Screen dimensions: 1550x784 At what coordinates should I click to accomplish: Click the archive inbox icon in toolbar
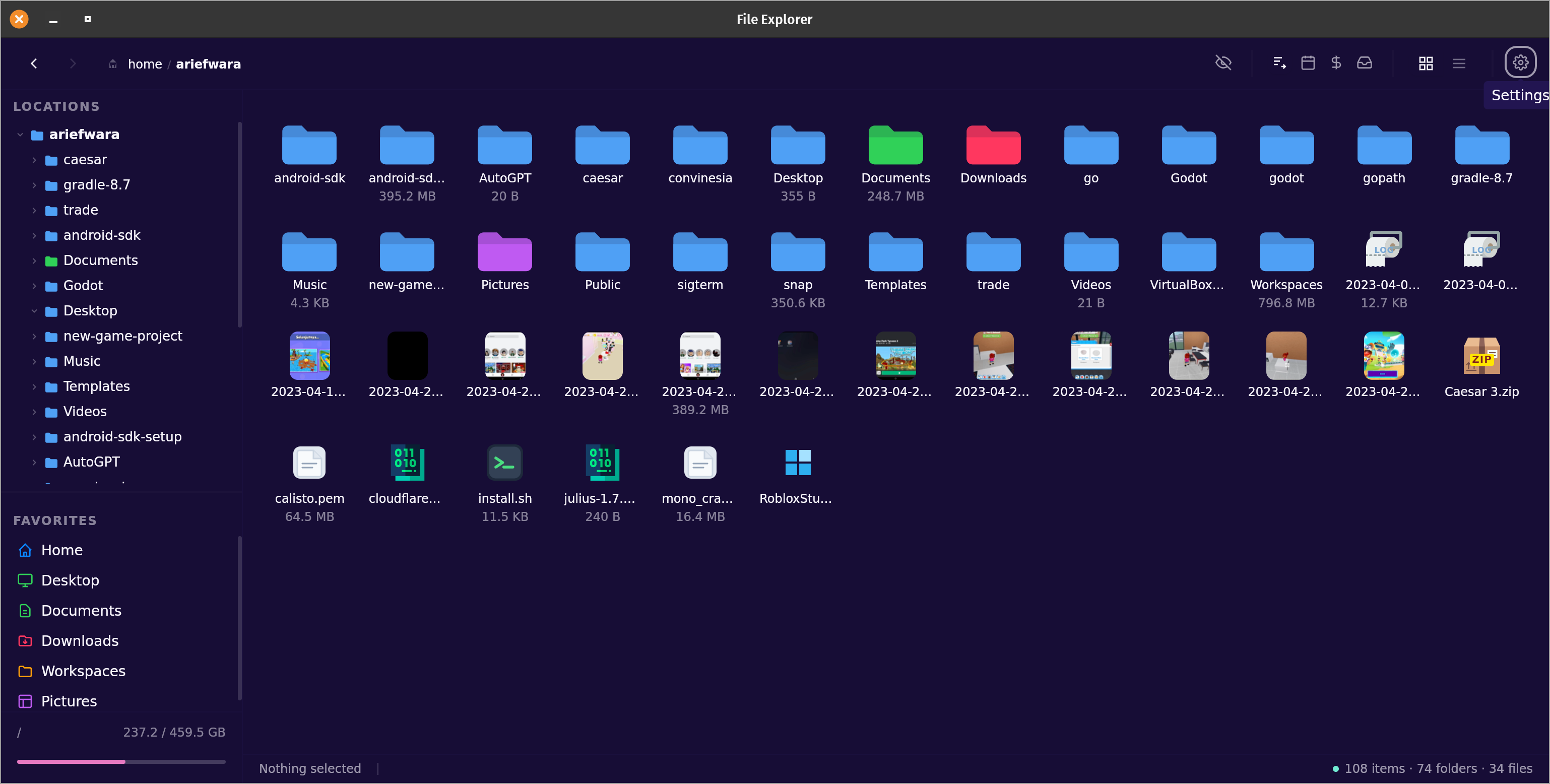pos(1365,62)
